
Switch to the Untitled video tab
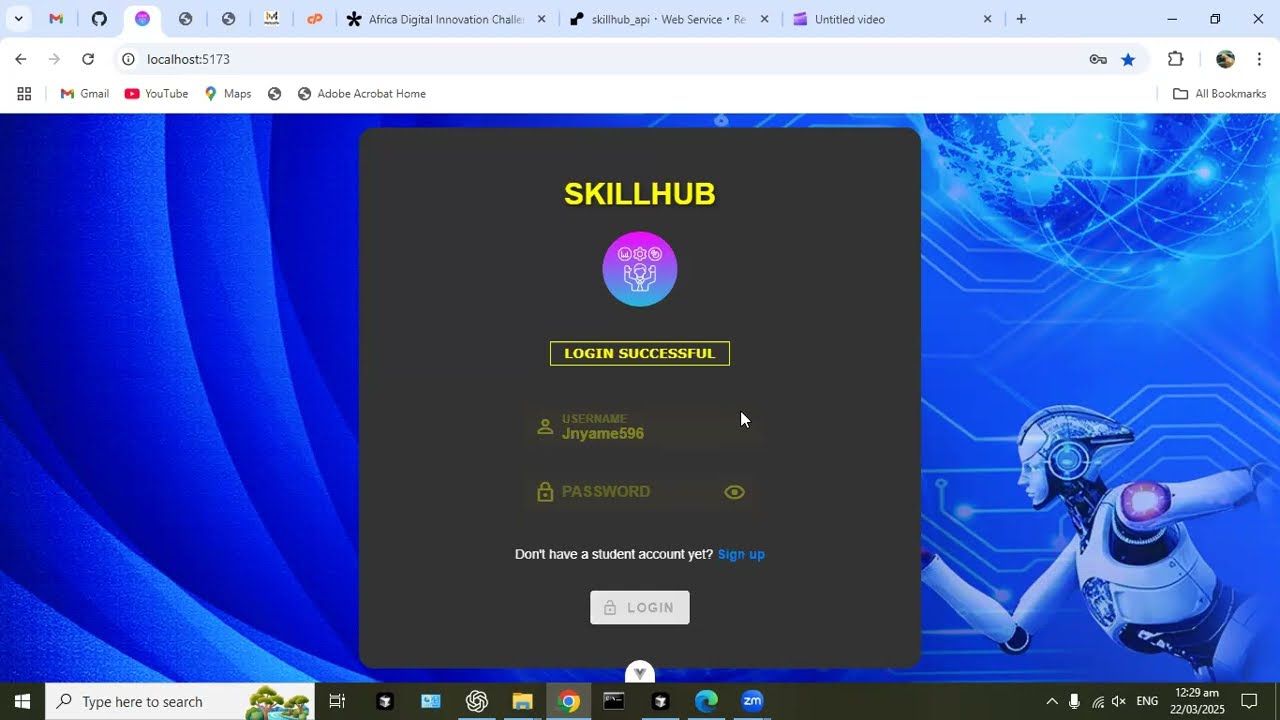(882, 19)
